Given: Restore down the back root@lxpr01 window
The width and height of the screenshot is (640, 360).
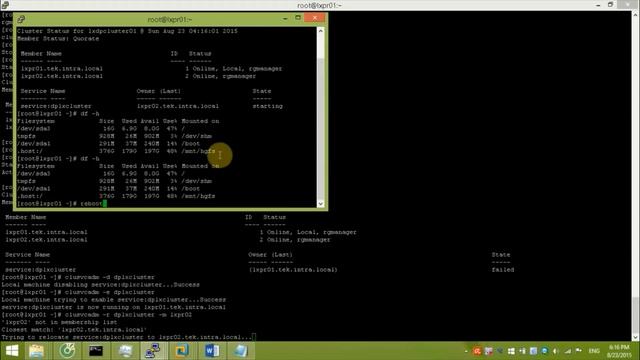Looking at the screenshot, I should (611, 4).
